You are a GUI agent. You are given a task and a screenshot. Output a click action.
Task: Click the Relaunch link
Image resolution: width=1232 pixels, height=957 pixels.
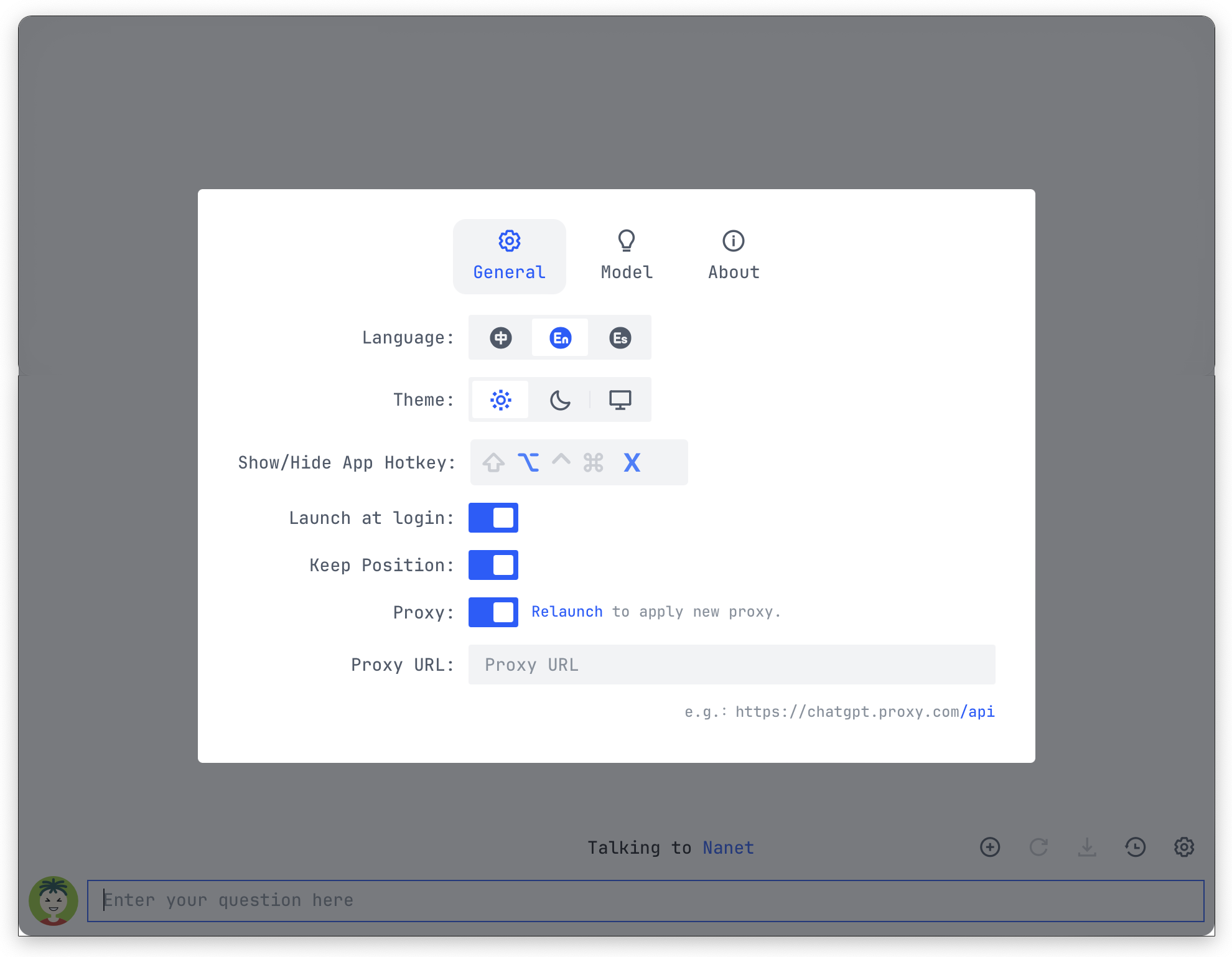point(567,612)
